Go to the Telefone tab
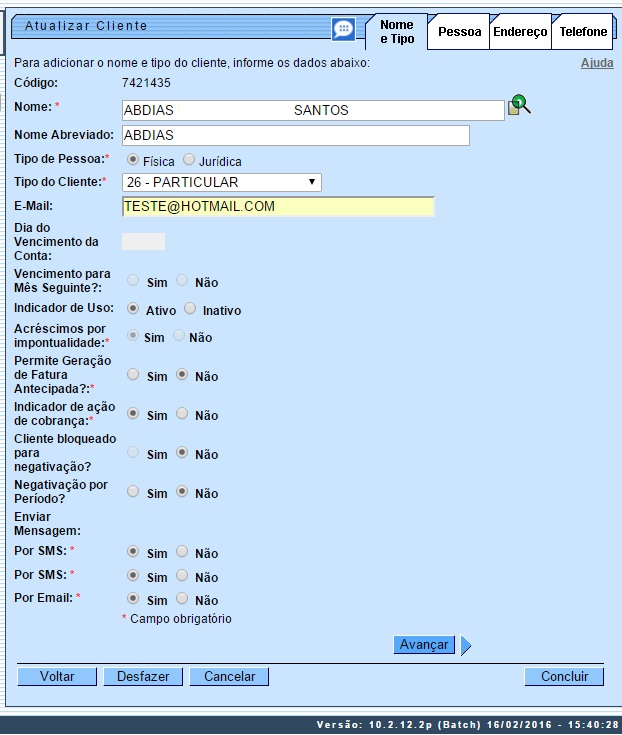622x735 pixels. click(x=583, y=32)
